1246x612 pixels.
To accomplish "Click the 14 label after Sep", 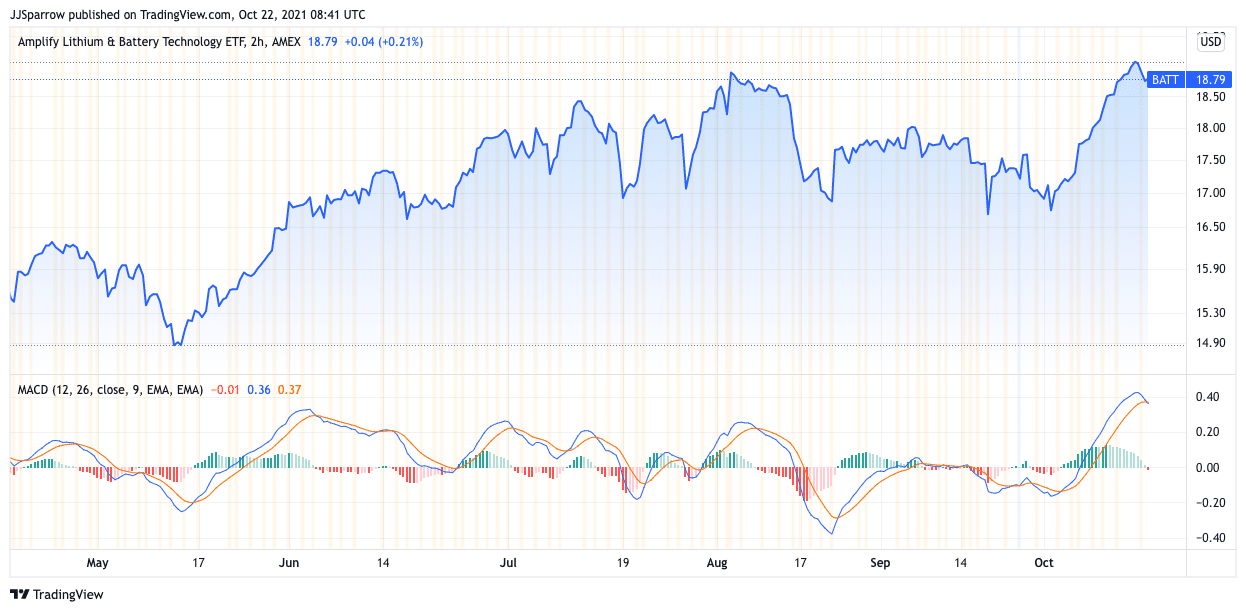I will tap(962, 563).
